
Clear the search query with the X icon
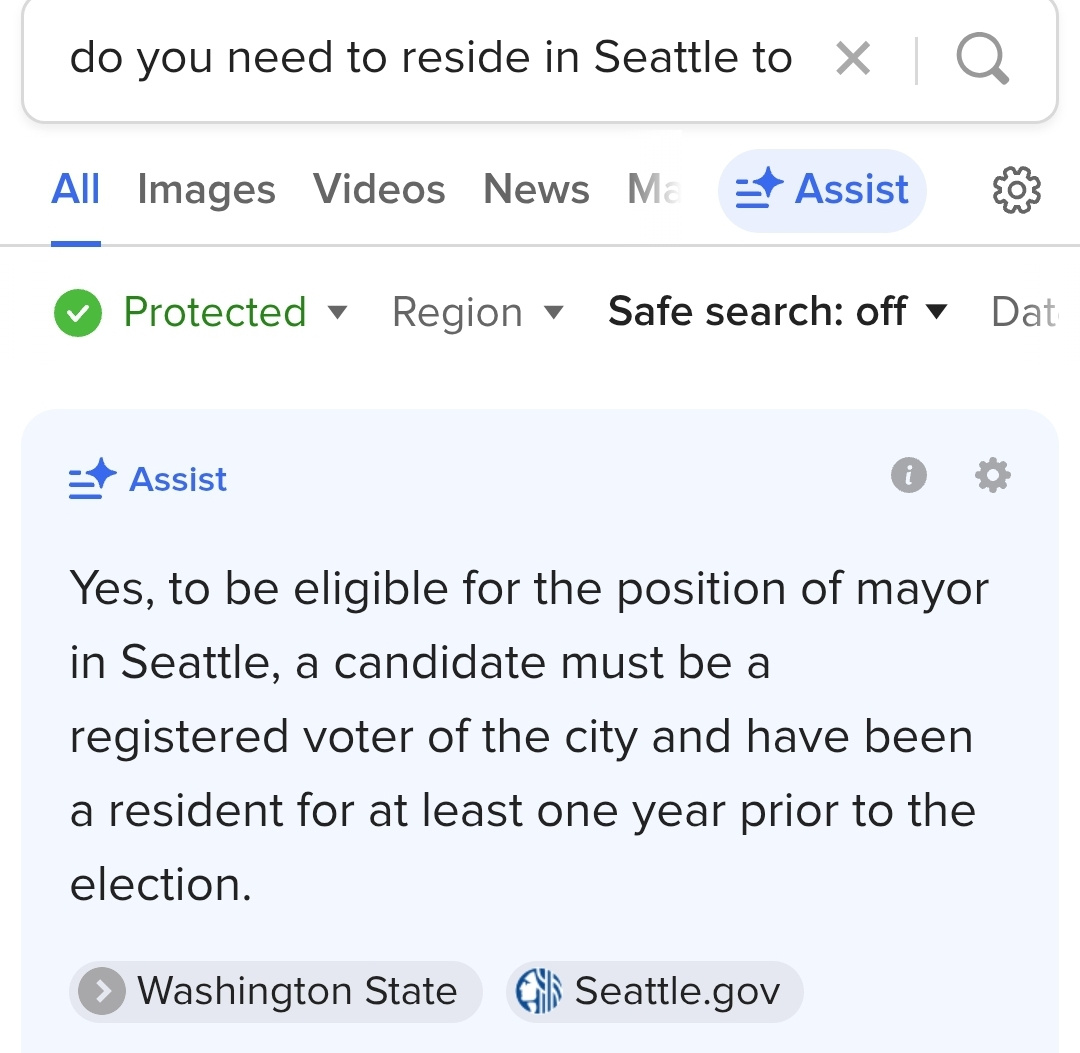pyautogui.click(x=853, y=58)
